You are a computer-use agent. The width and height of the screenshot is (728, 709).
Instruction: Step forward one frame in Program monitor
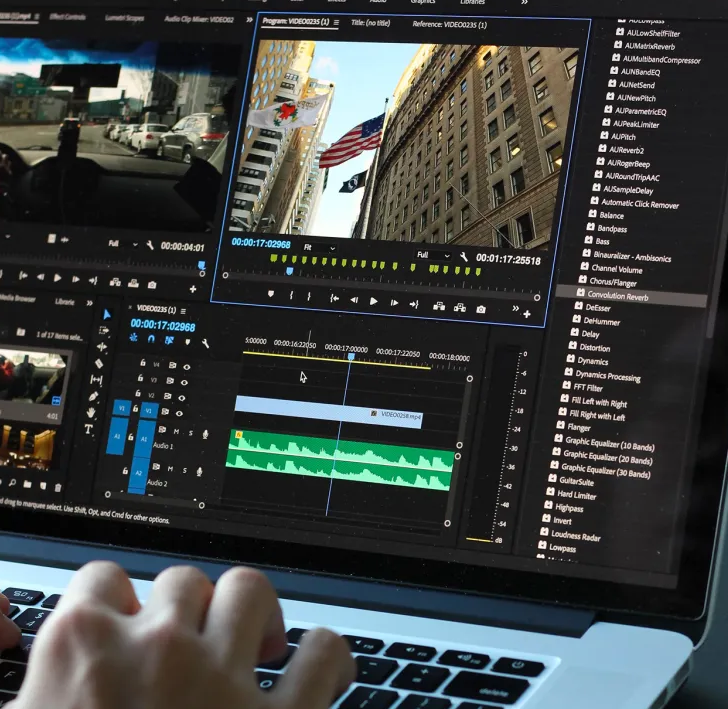click(394, 303)
